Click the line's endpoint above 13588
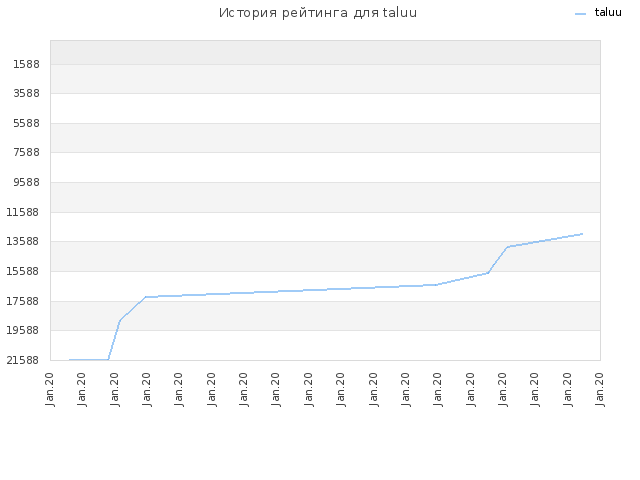Screen dimensions: 640x480 tap(582, 234)
